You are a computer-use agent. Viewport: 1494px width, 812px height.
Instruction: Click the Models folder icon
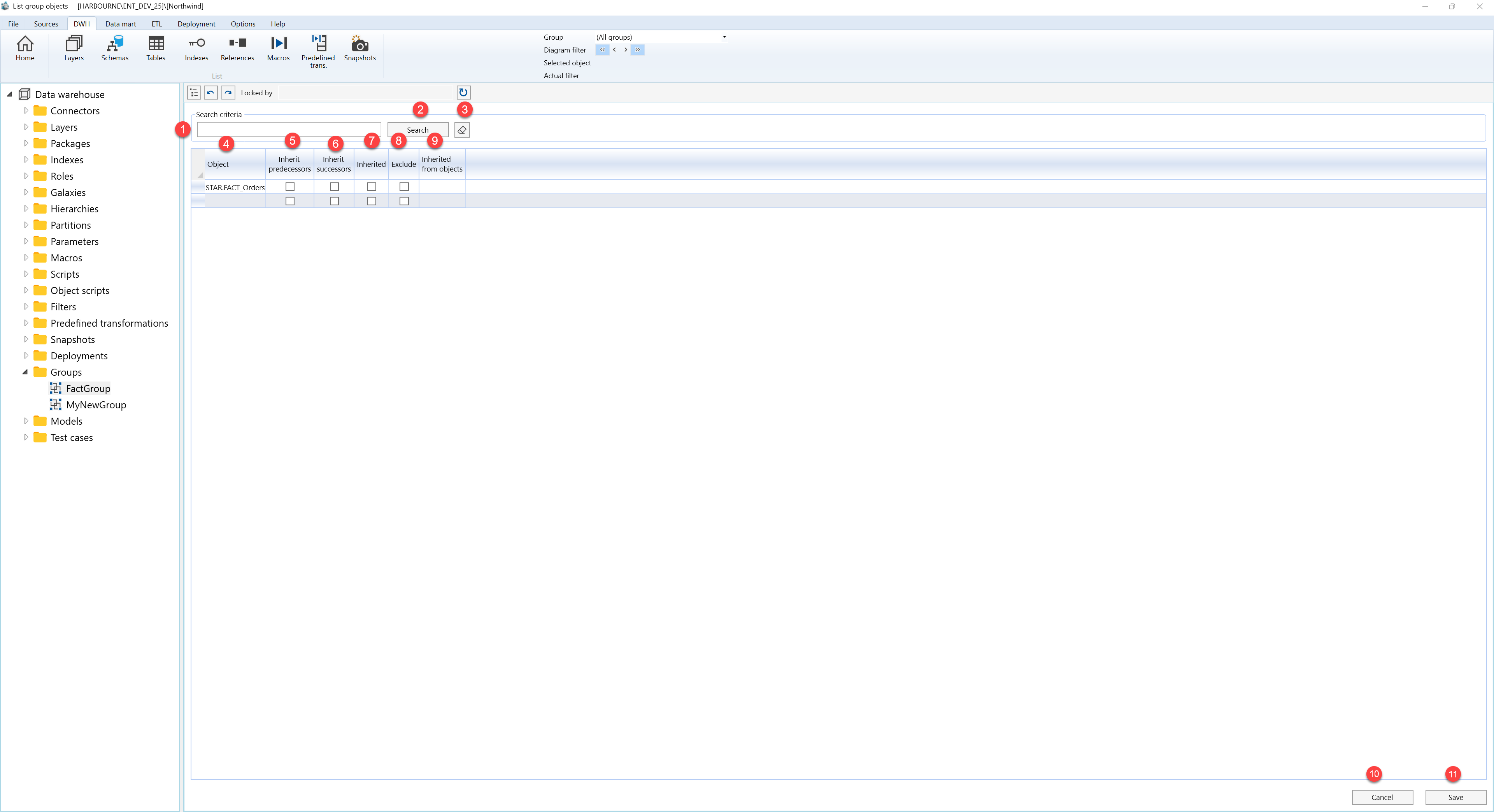40,421
